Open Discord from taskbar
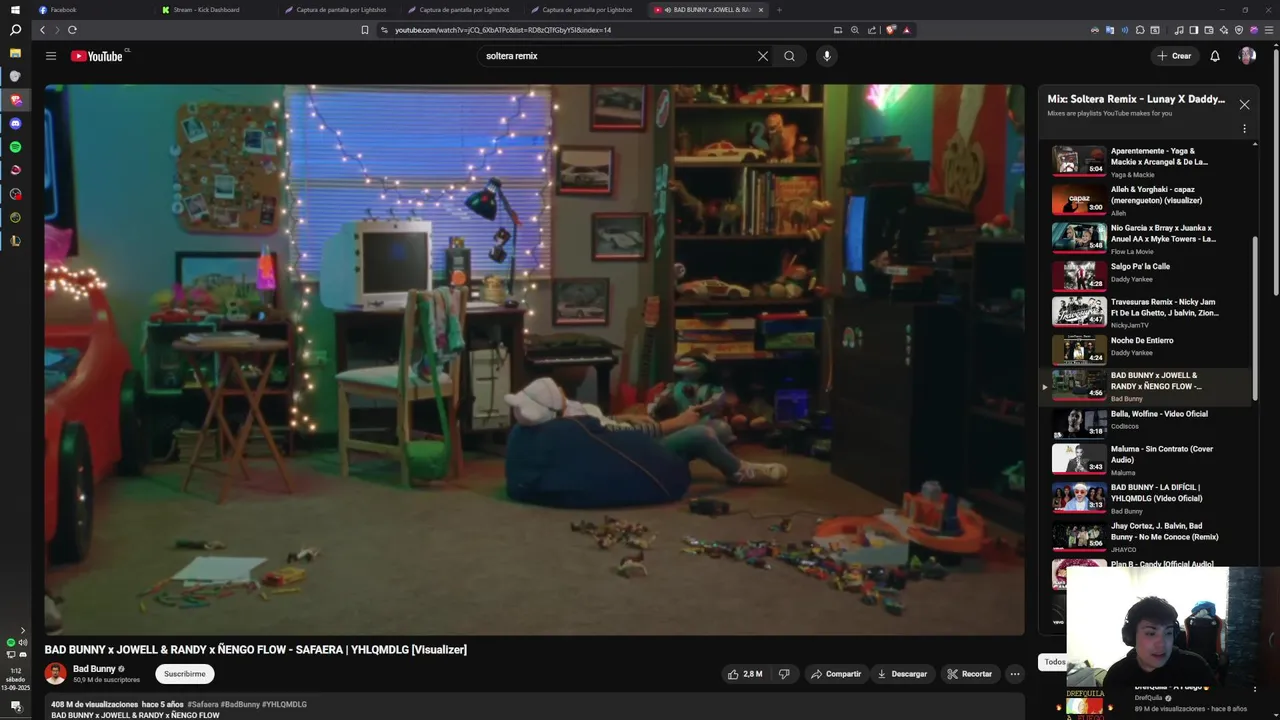 coord(15,124)
